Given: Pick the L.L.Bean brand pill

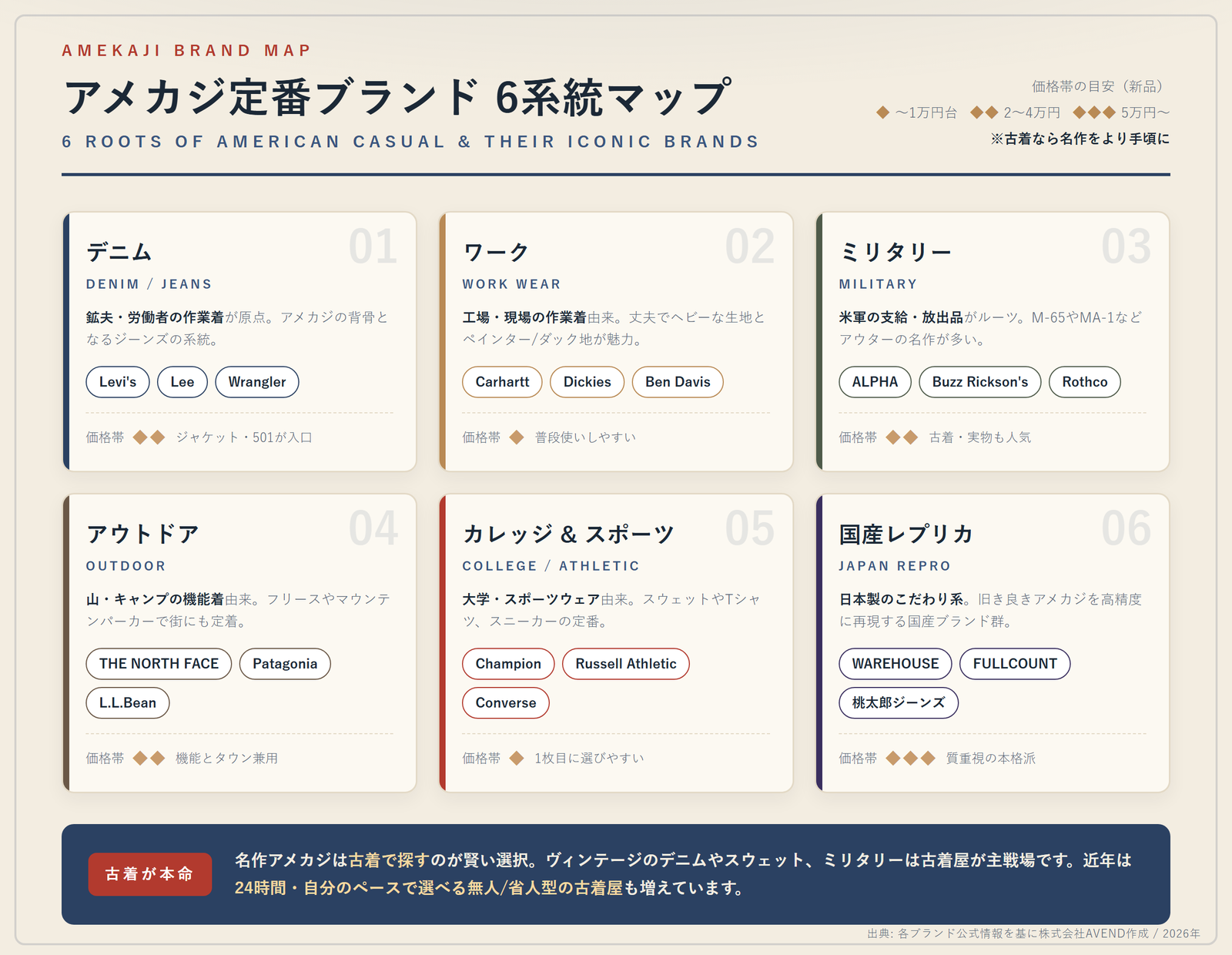Looking at the screenshot, I should [128, 703].
